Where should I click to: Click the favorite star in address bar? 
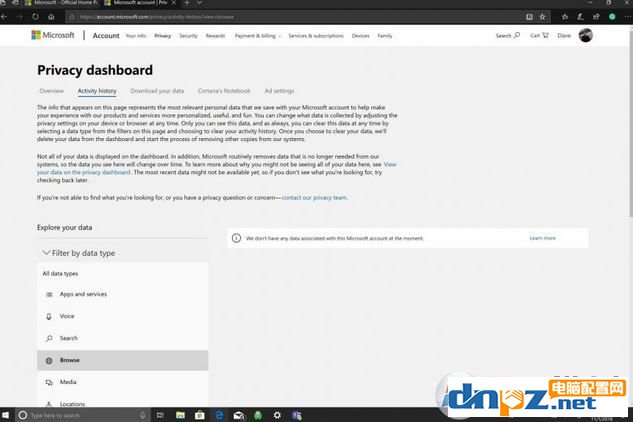tap(543, 17)
